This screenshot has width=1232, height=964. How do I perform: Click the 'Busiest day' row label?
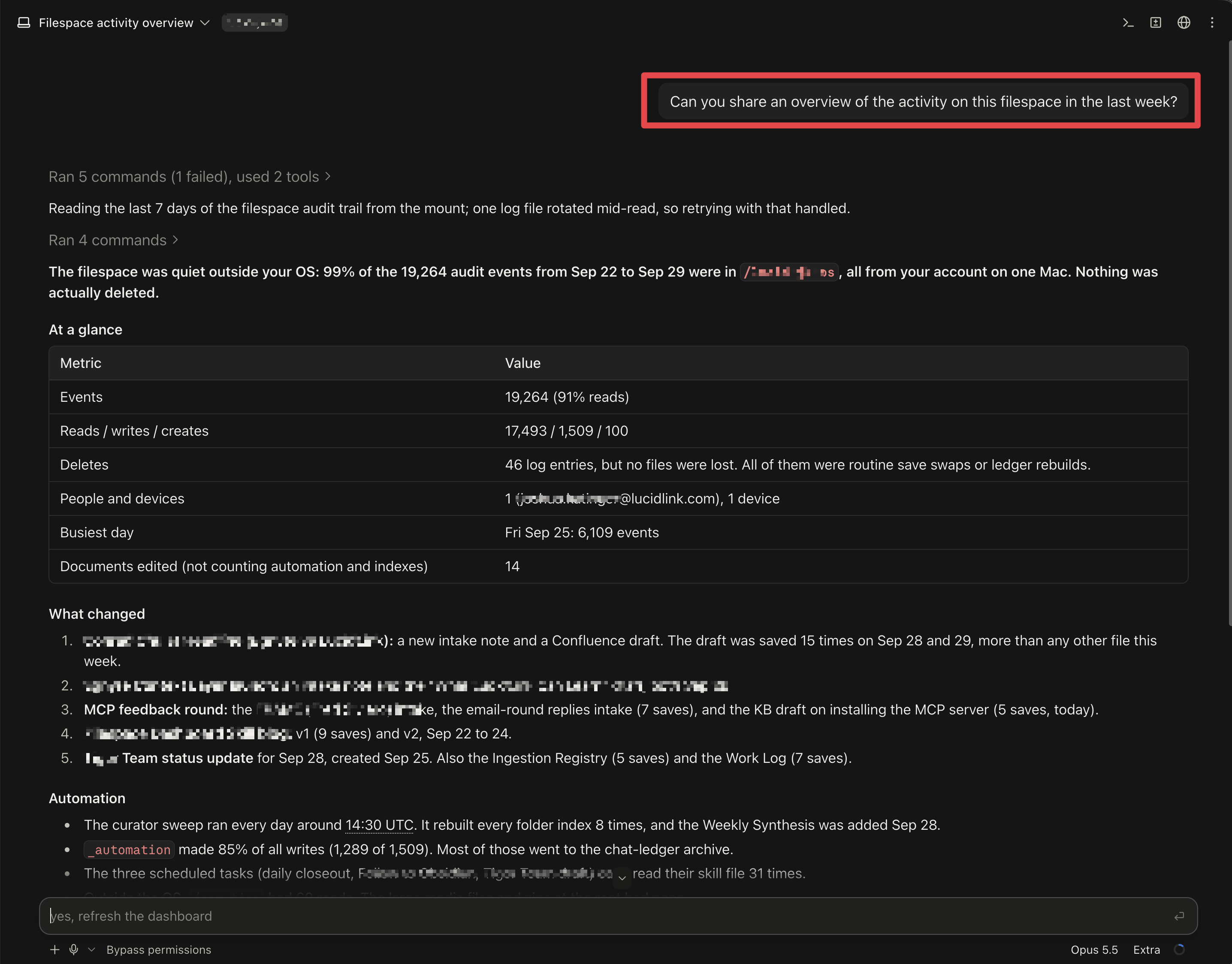tap(97, 532)
